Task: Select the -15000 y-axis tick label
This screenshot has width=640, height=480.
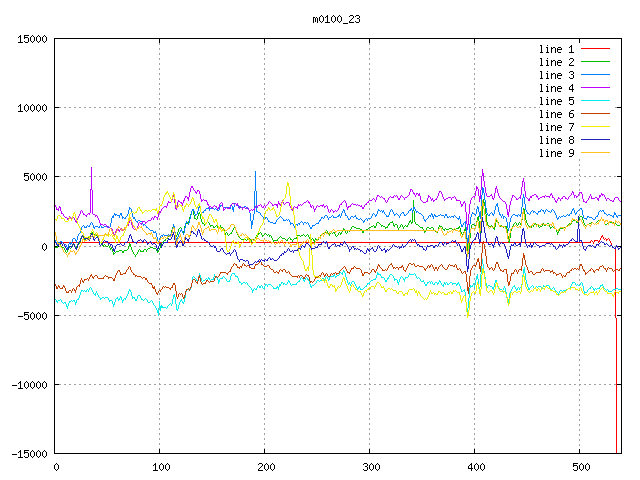Action: click(29, 454)
